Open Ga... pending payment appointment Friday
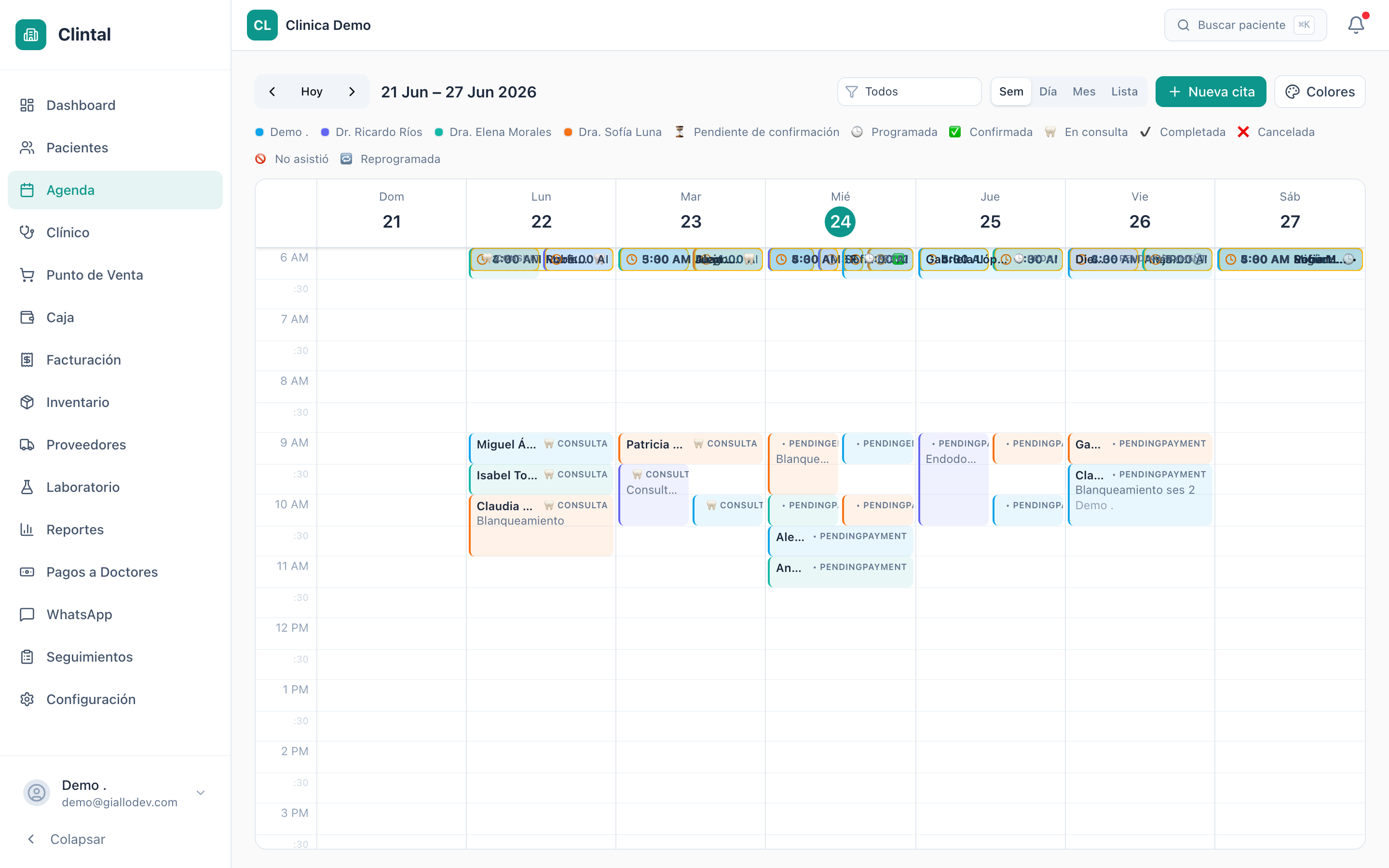This screenshot has height=868, width=1389. 1140,448
